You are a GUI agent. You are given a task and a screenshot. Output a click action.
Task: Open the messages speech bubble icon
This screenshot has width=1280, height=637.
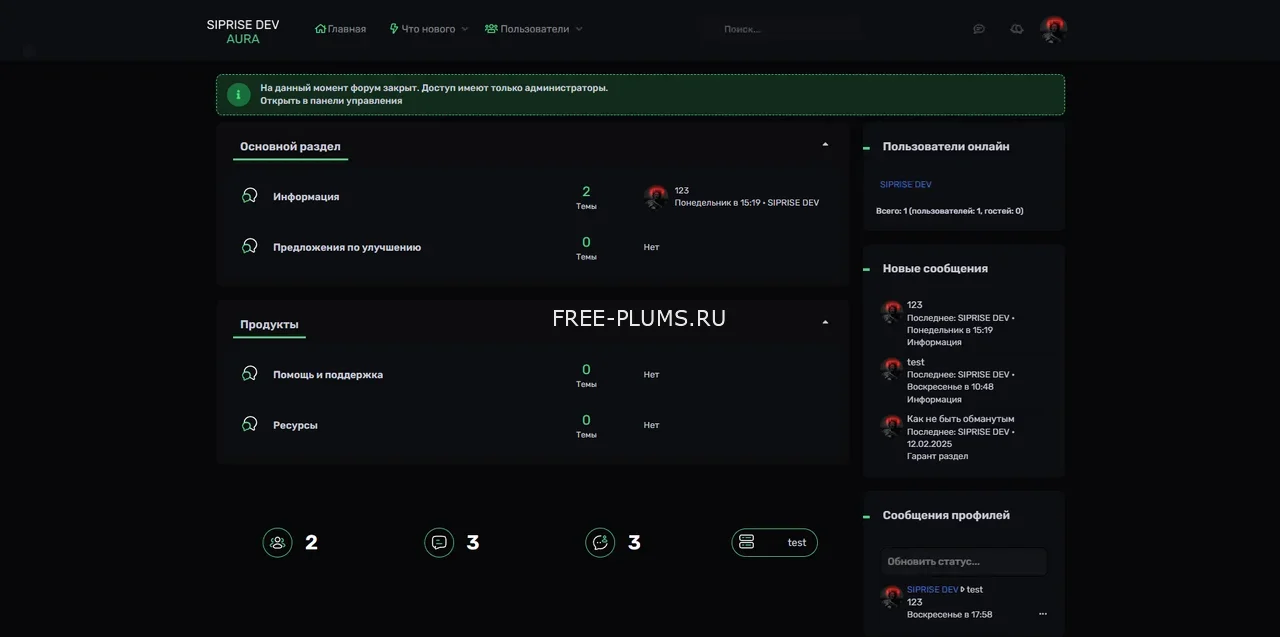[978, 29]
